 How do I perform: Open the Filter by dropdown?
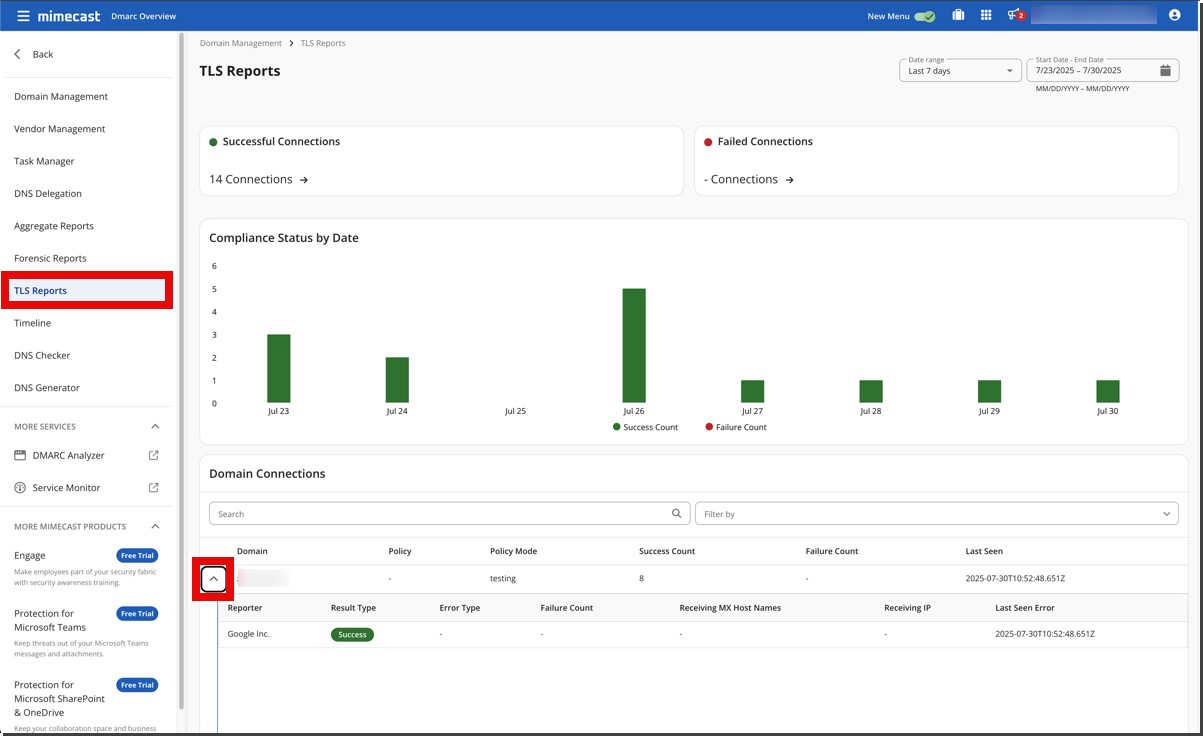coord(936,514)
